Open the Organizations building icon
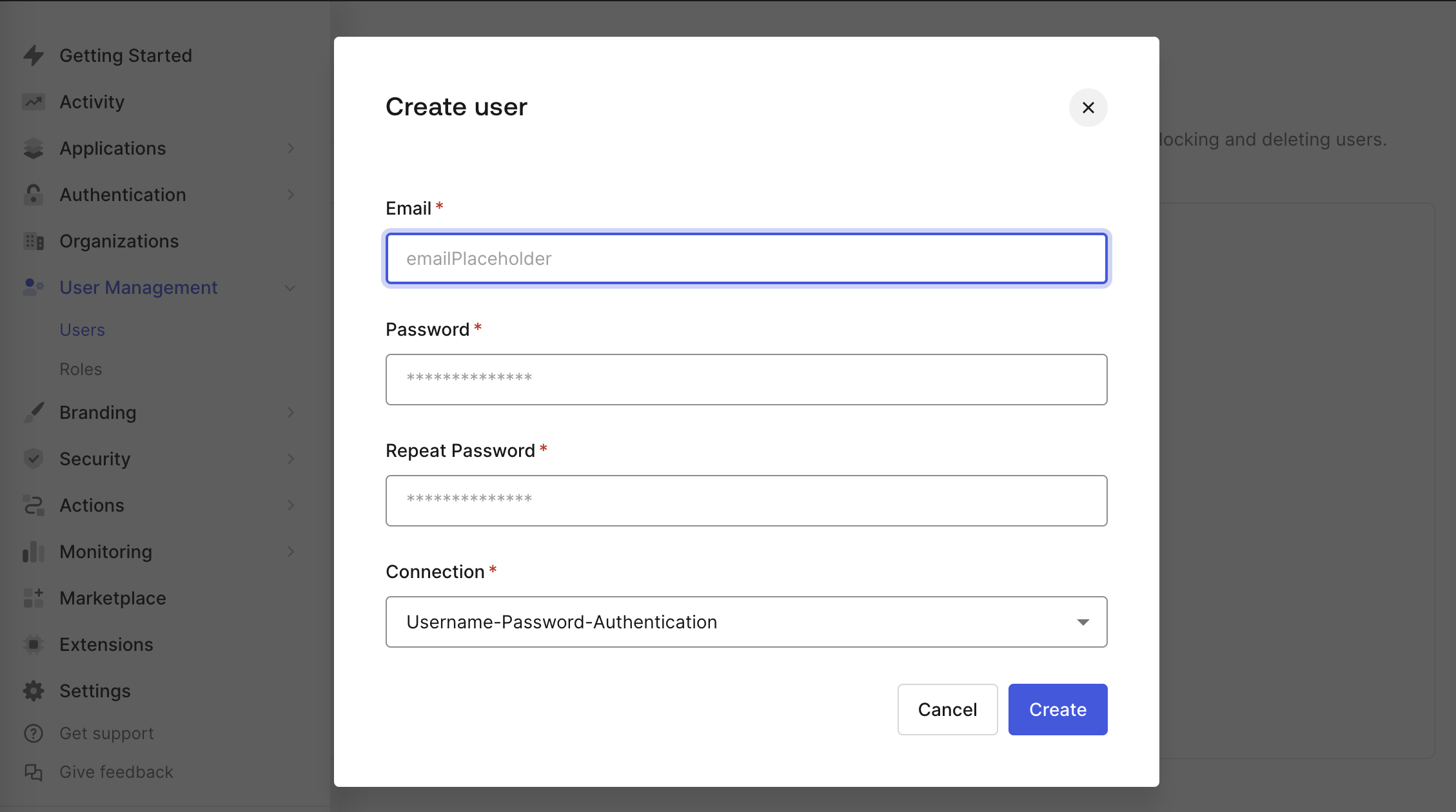This screenshot has height=812, width=1456. pos(33,241)
